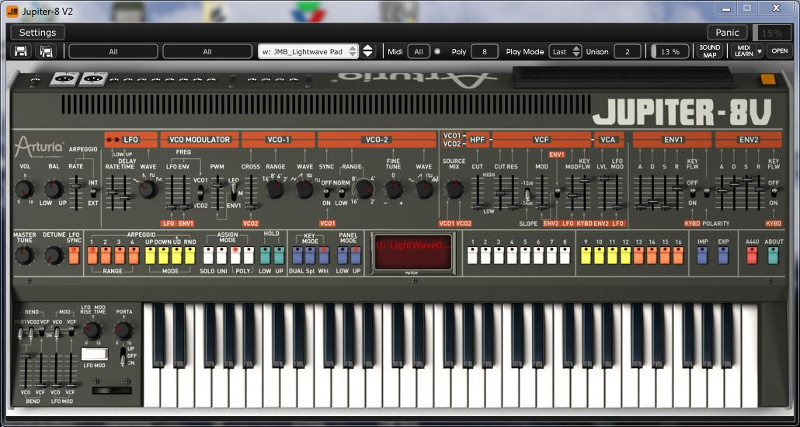Click the OPEN button
This screenshot has width=800, height=427.
pyautogui.click(x=780, y=52)
